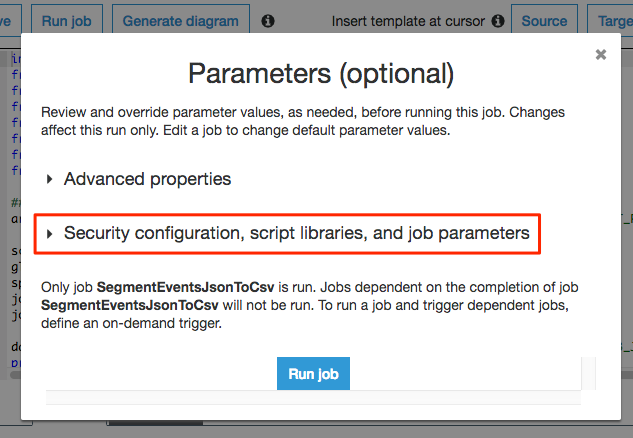This screenshot has height=438, width=633.
Task: Click the Insert template at cursor label
Action: (406, 20)
